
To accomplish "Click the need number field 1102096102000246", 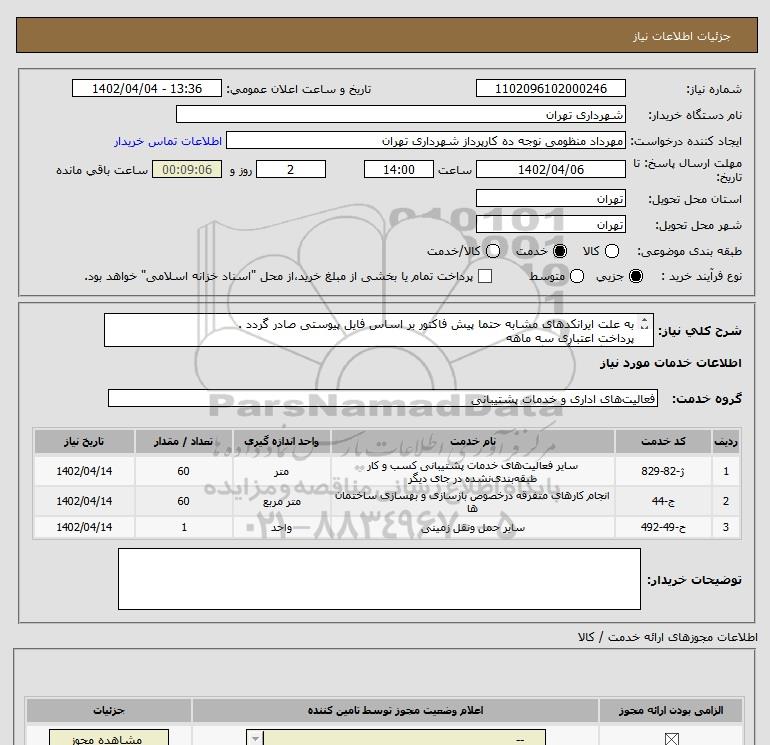I will pyautogui.click(x=550, y=88).
